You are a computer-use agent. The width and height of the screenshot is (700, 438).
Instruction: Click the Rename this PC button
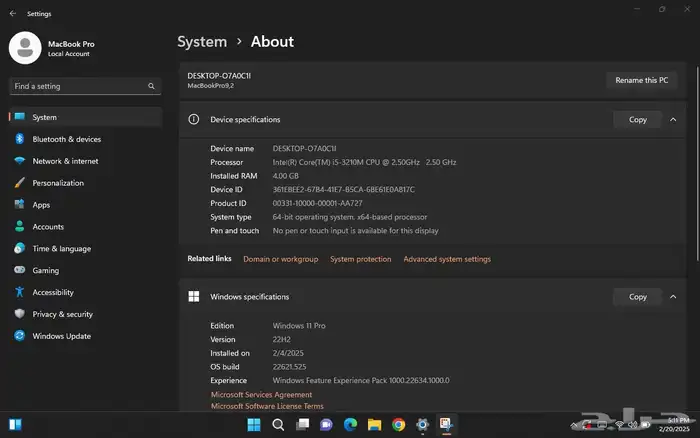click(642, 80)
